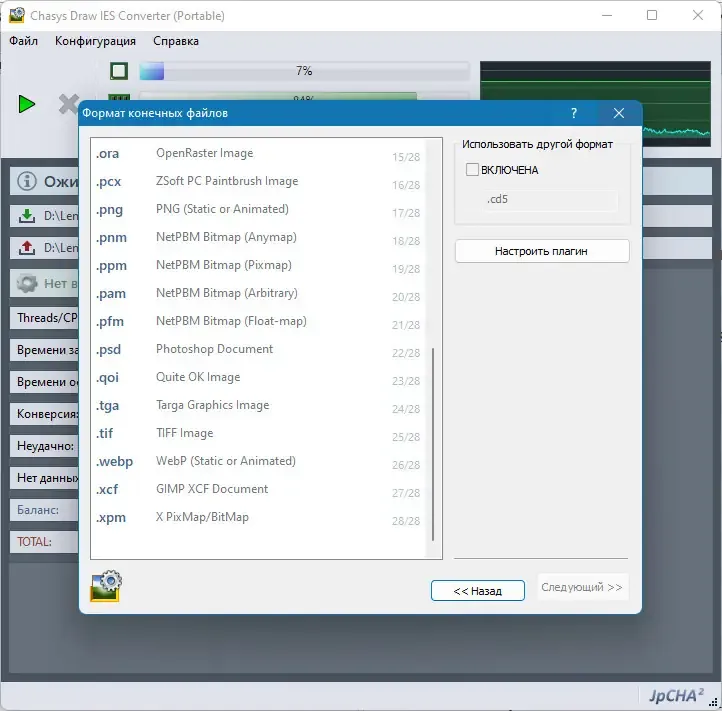Click the Баланс: row in main window
The height and width of the screenshot is (711, 722).
[x=44, y=510]
